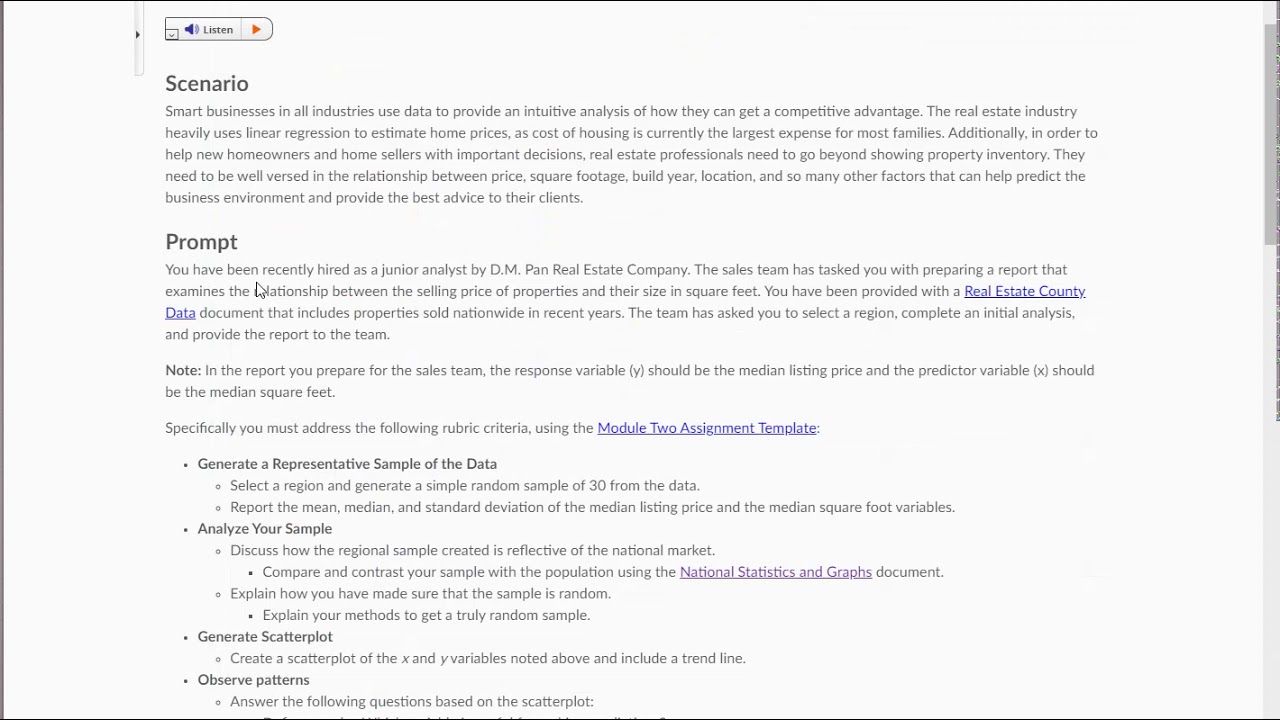Screen dimensions: 1280x720
Task: Expand the Listen widget dropdown chevron
Action: click(x=172, y=34)
